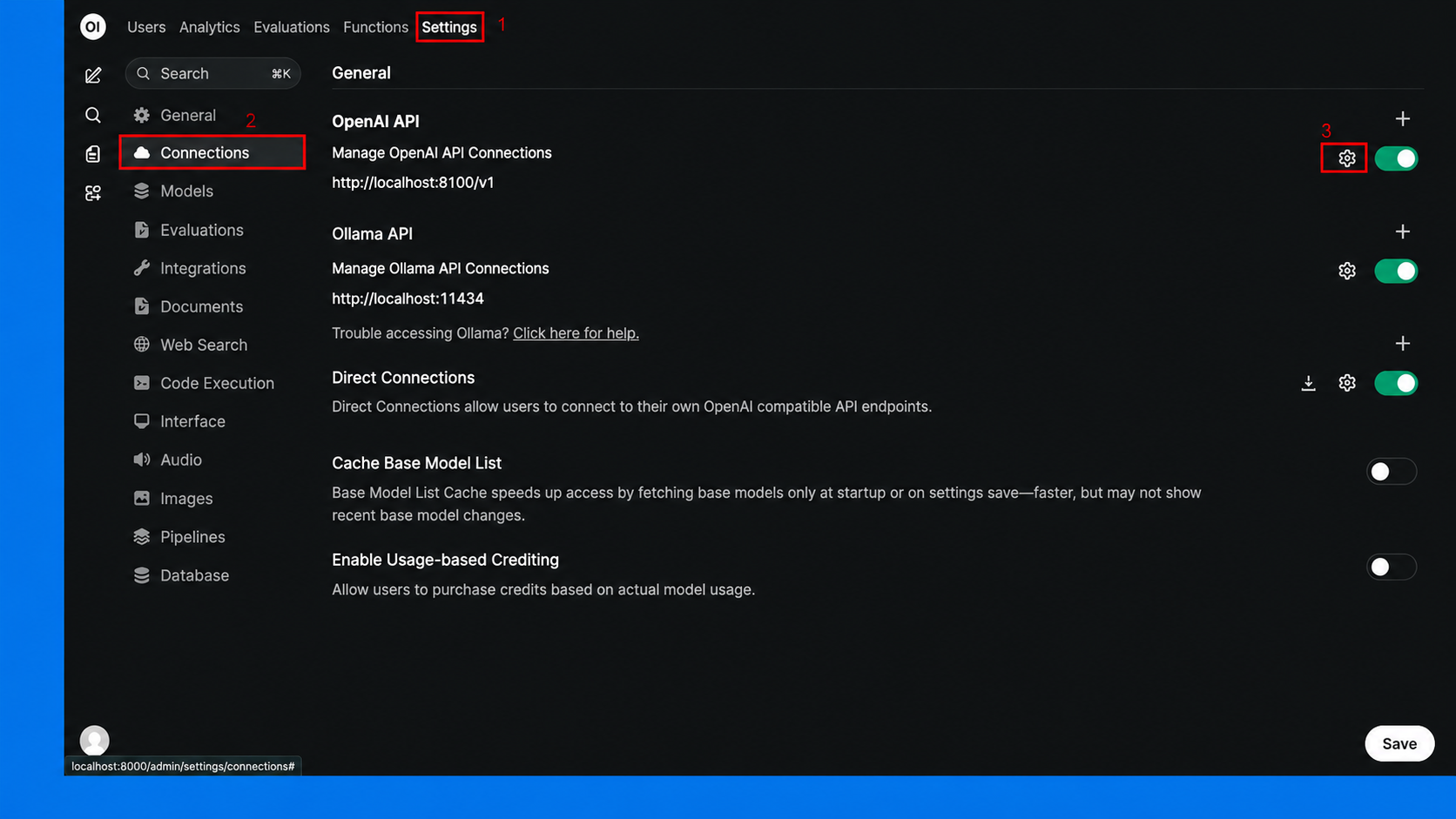Open Audio settings section

click(x=212, y=460)
